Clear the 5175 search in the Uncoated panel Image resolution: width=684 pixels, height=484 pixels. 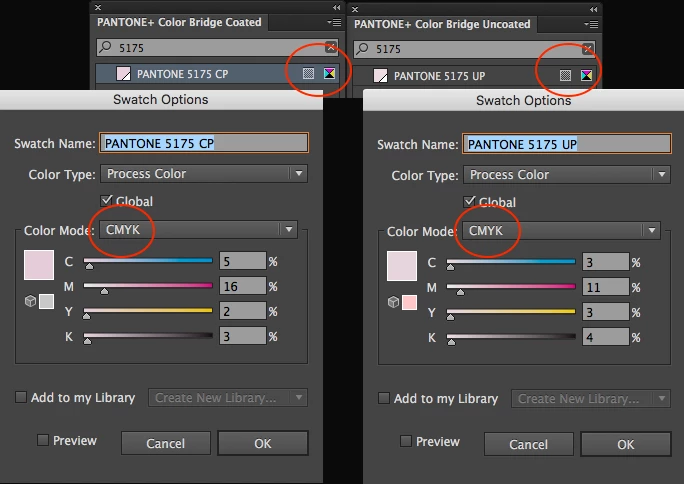(x=588, y=49)
